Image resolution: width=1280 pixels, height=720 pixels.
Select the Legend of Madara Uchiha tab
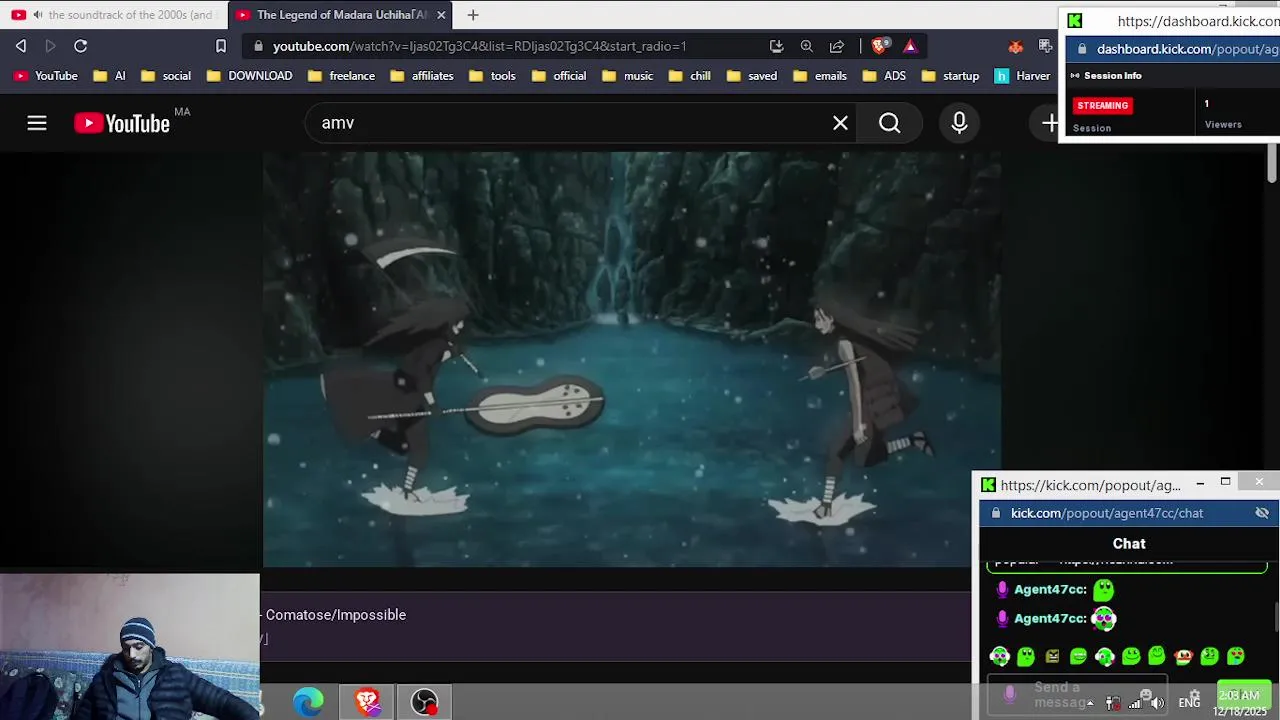click(x=340, y=15)
